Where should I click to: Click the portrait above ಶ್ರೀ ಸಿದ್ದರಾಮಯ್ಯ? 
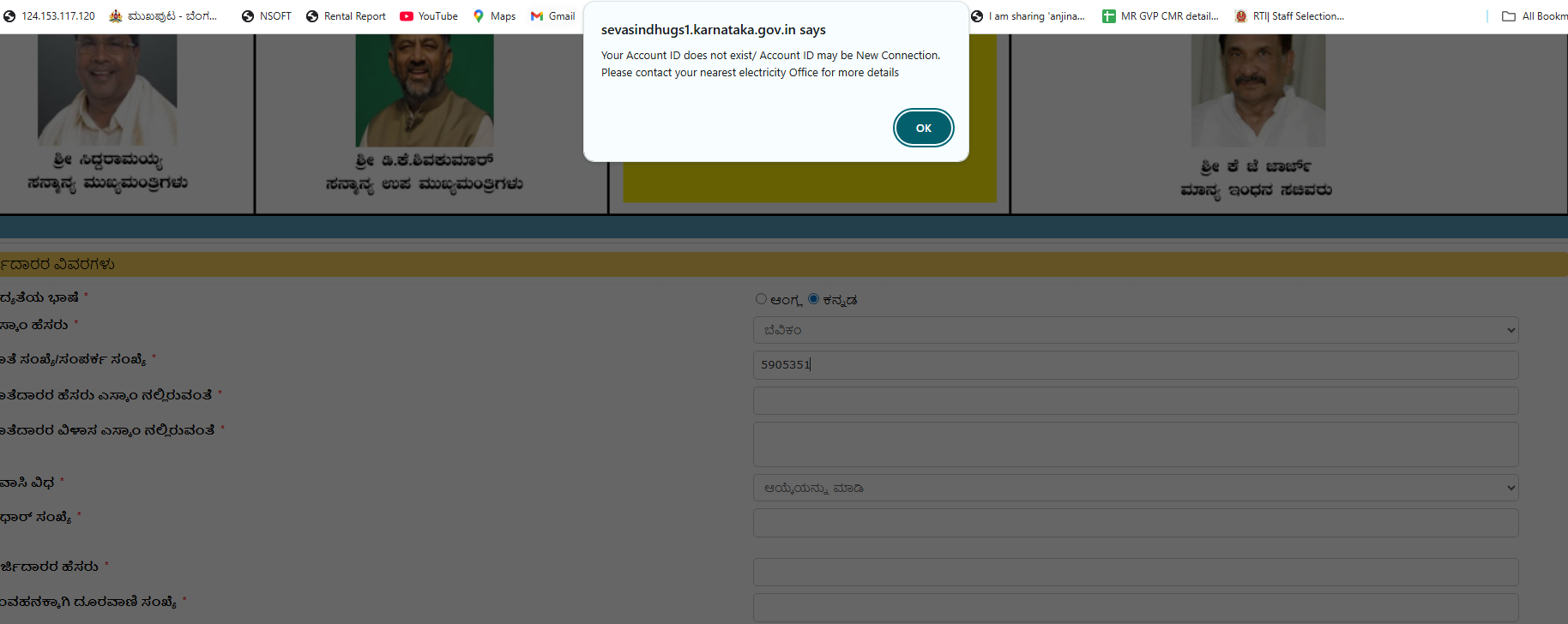pos(107,90)
